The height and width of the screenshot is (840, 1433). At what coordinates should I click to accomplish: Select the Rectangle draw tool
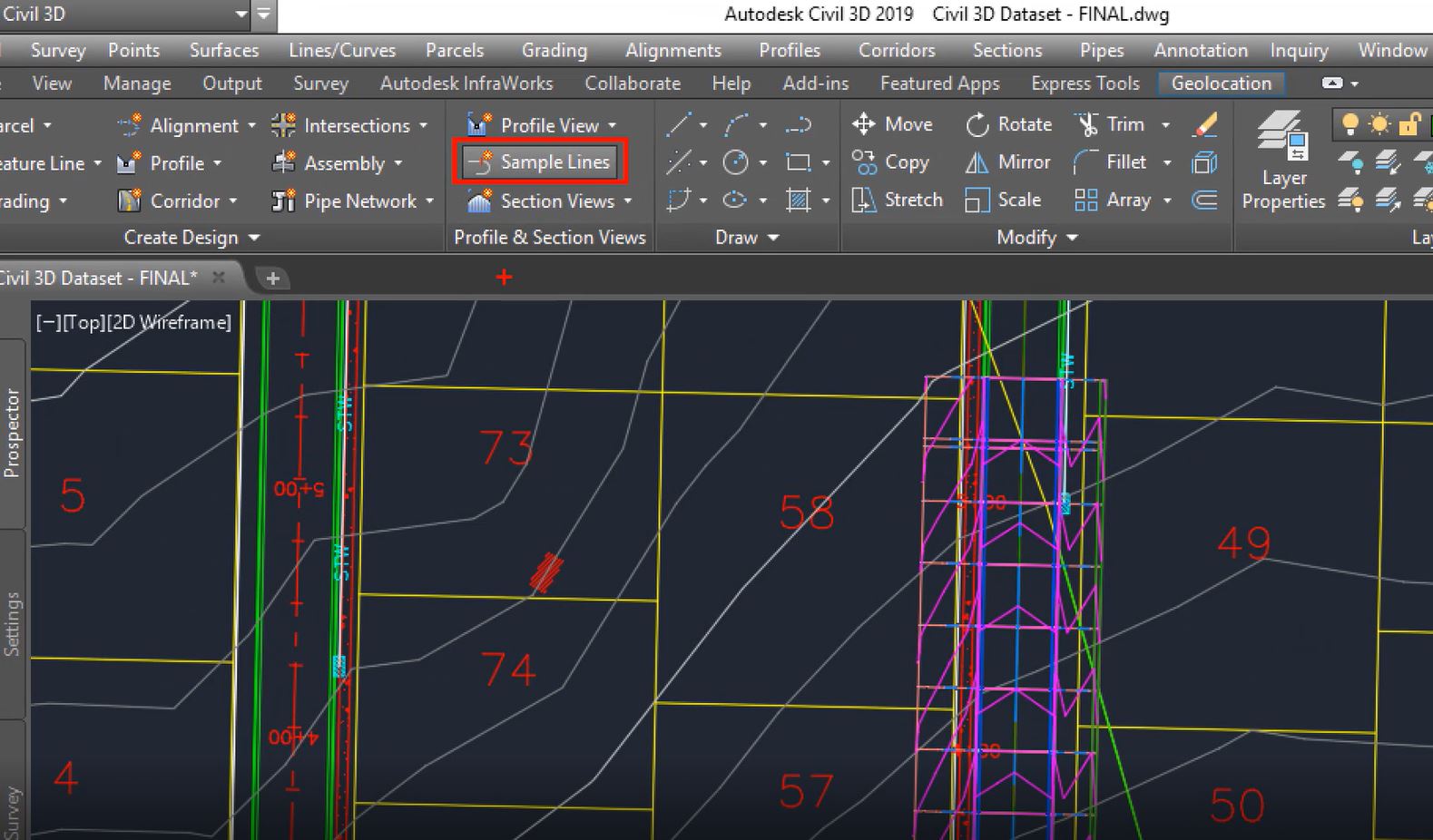coord(799,162)
